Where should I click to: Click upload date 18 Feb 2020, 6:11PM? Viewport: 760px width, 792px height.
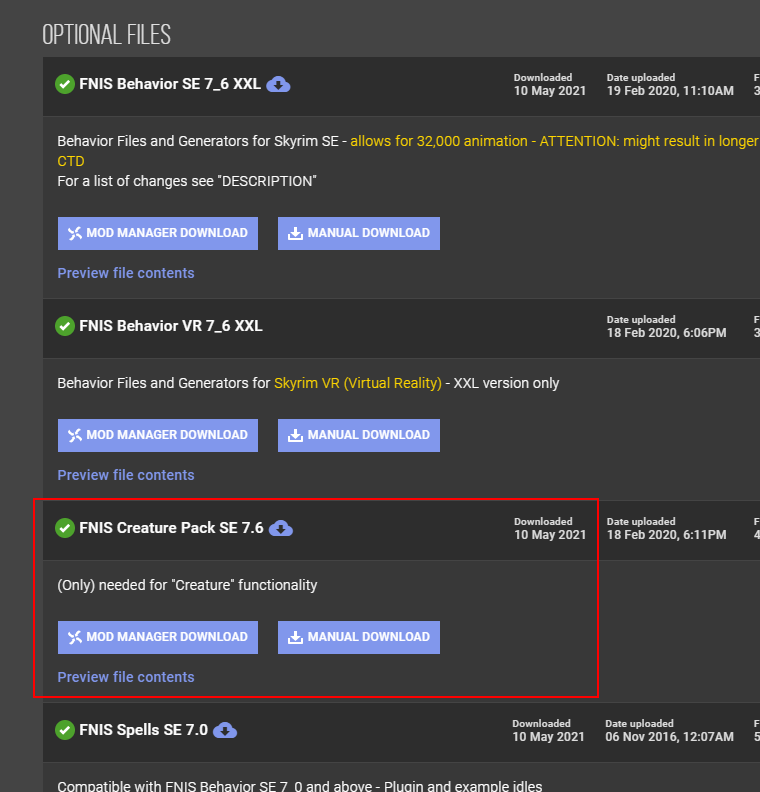[x=667, y=535]
